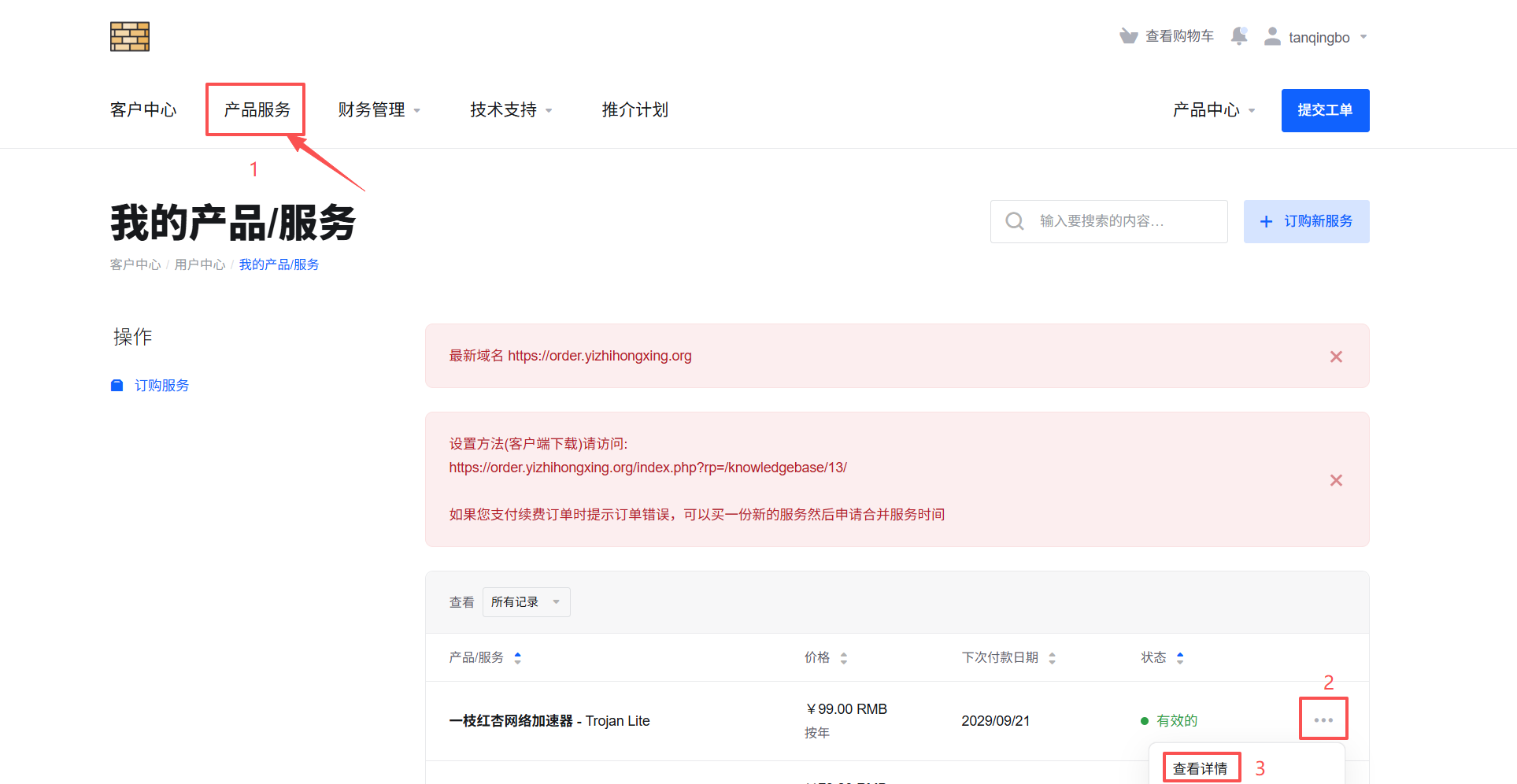Click the 订购新服务 button

pyautogui.click(x=1306, y=221)
